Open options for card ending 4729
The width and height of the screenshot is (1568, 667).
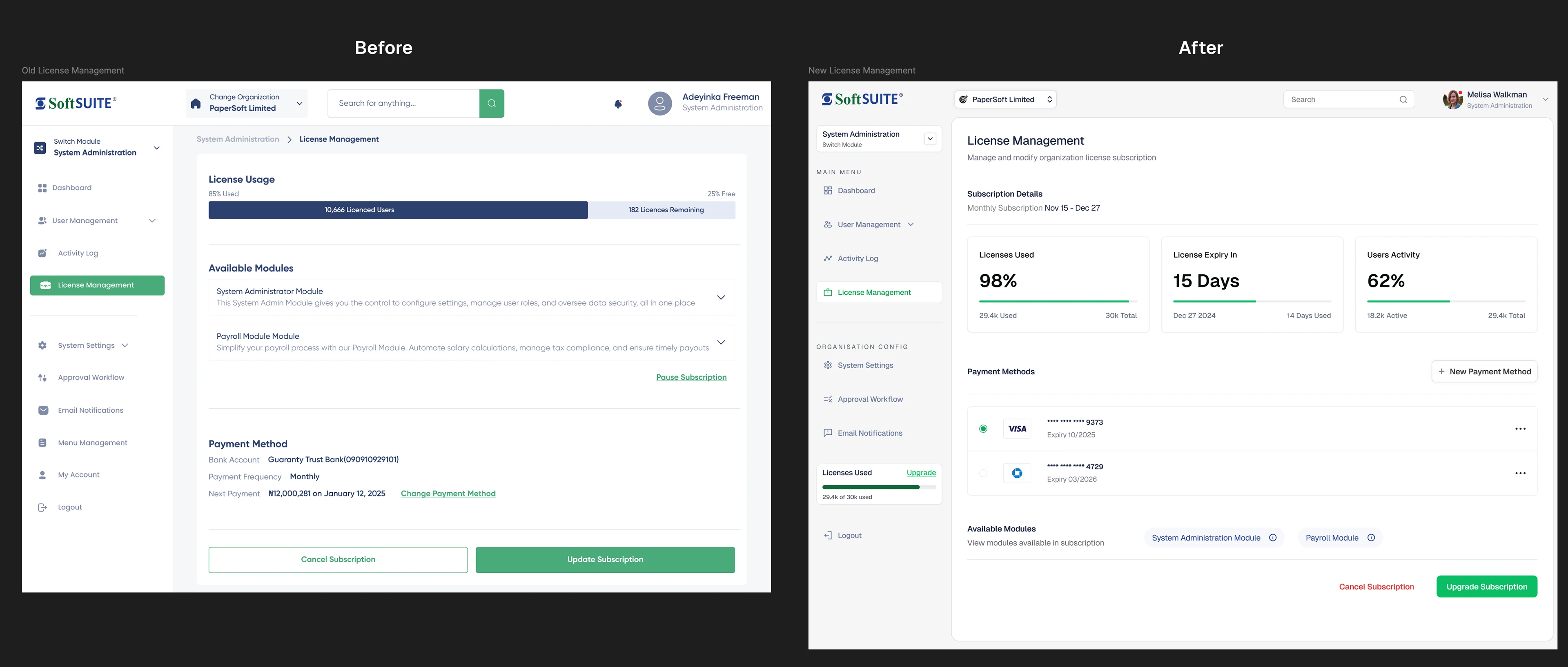point(1520,474)
